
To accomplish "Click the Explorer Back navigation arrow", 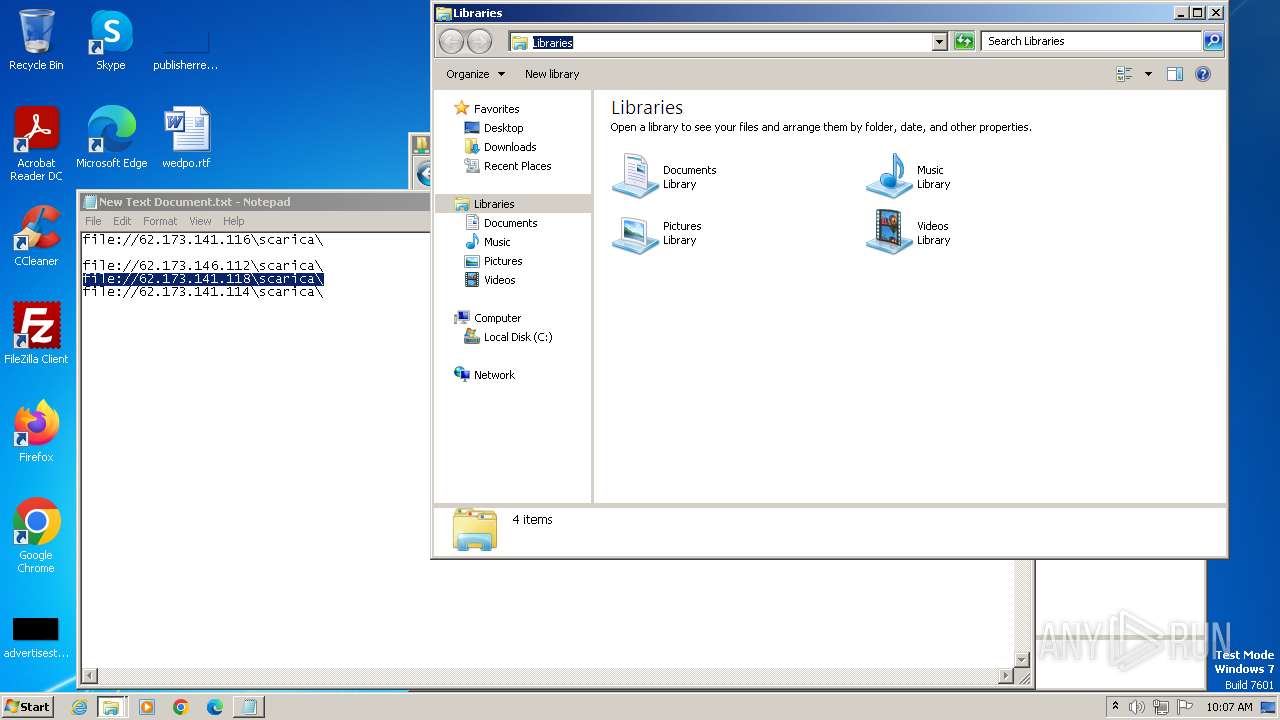I will tap(452, 41).
